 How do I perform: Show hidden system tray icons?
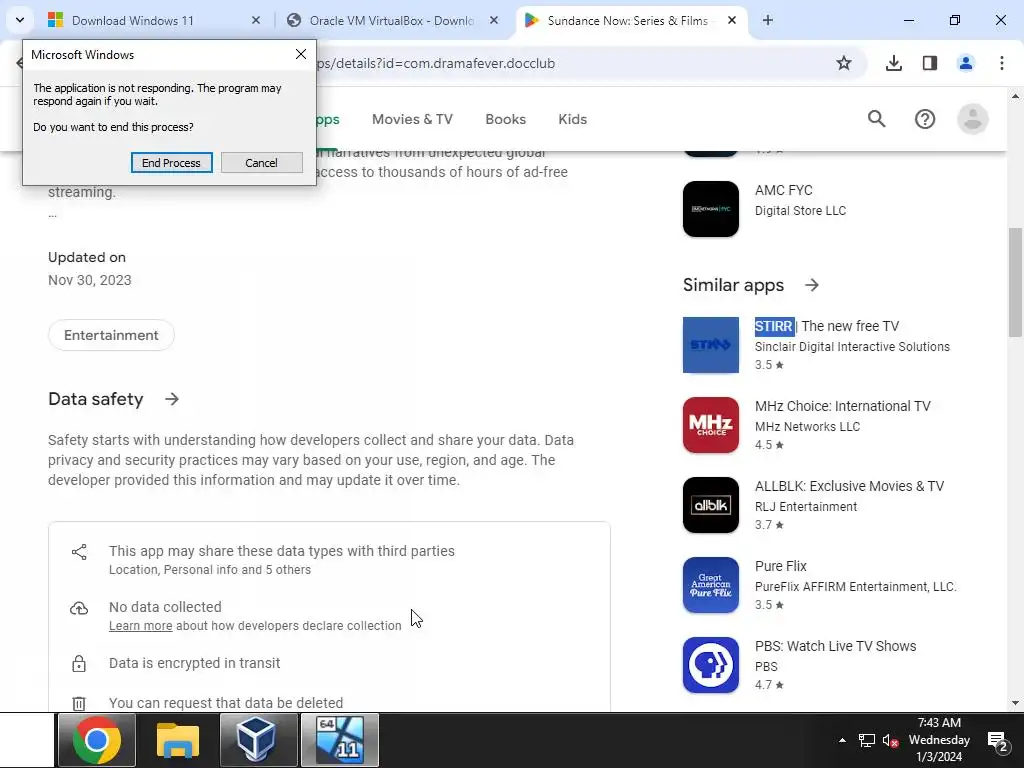click(x=842, y=740)
